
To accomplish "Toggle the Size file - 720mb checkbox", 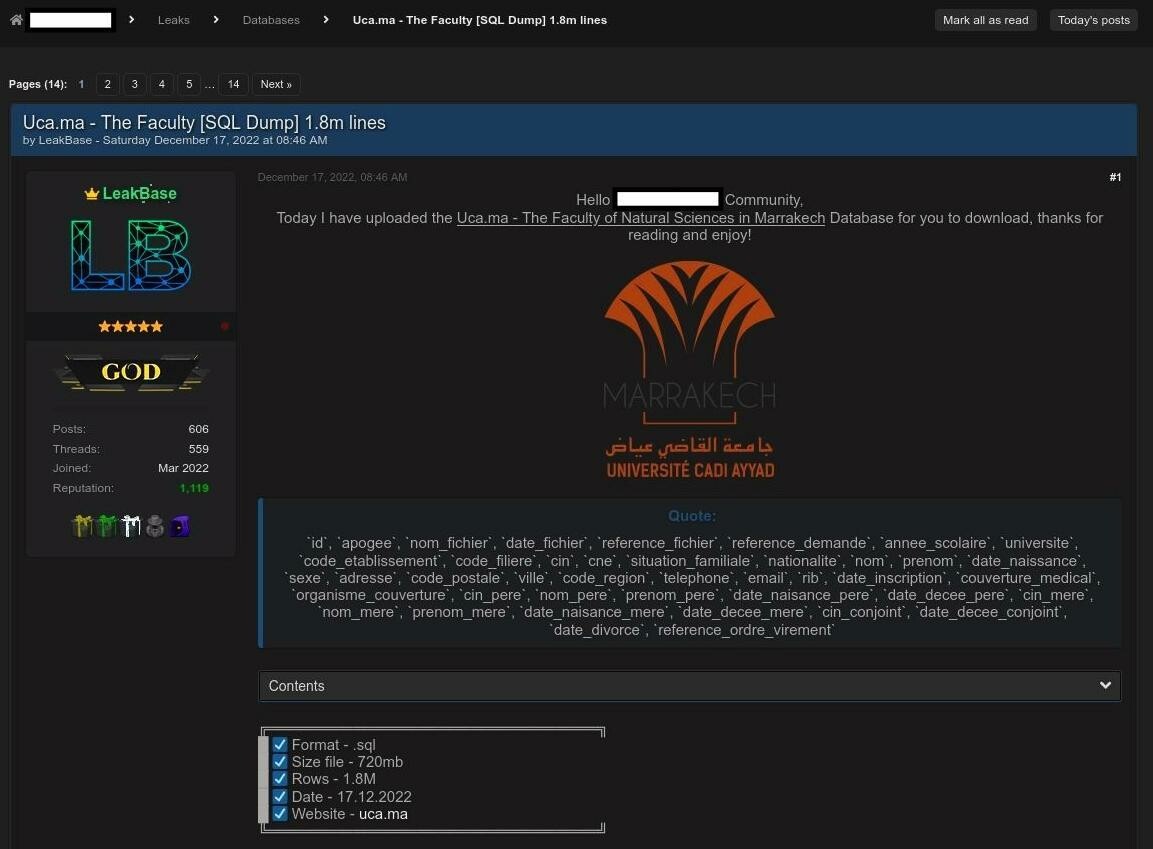I will [x=280, y=762].
